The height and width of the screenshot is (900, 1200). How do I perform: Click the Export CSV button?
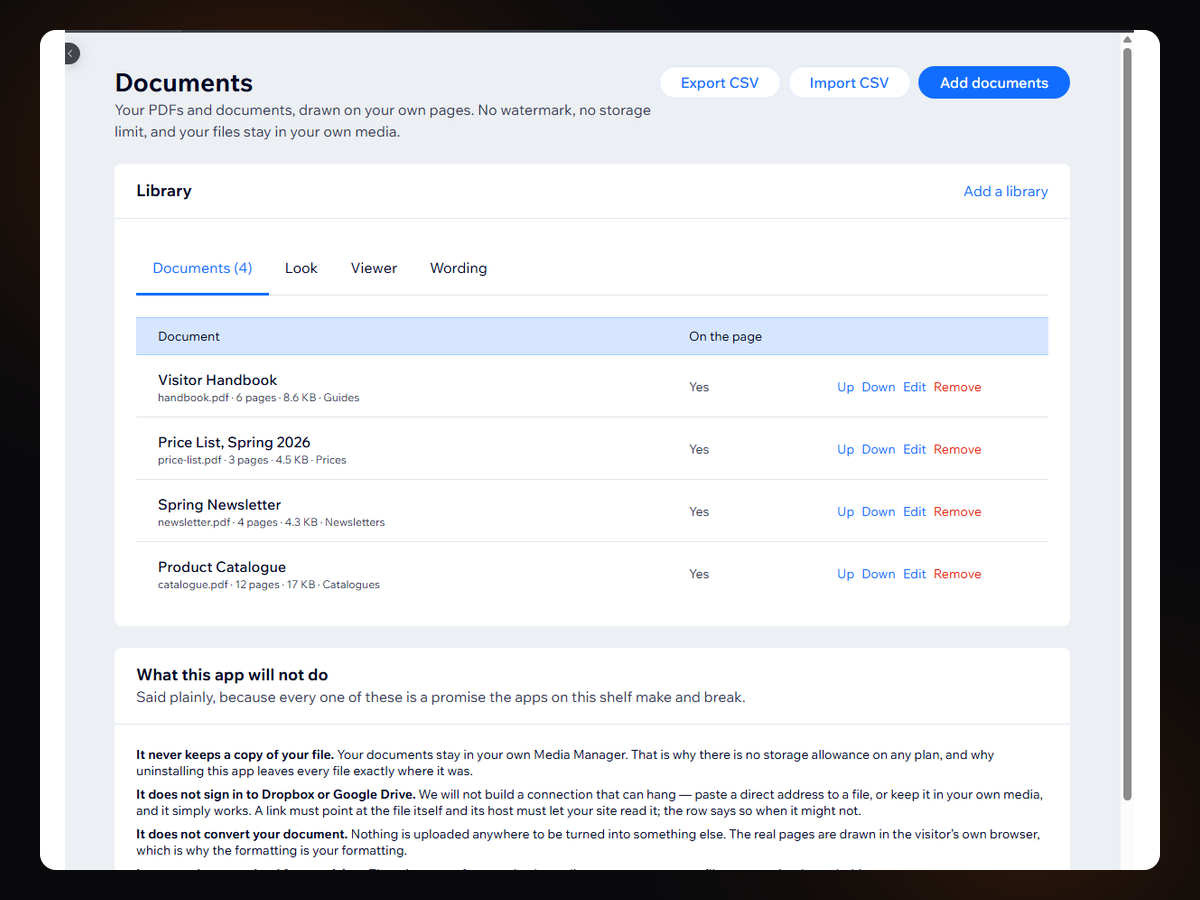720,83
